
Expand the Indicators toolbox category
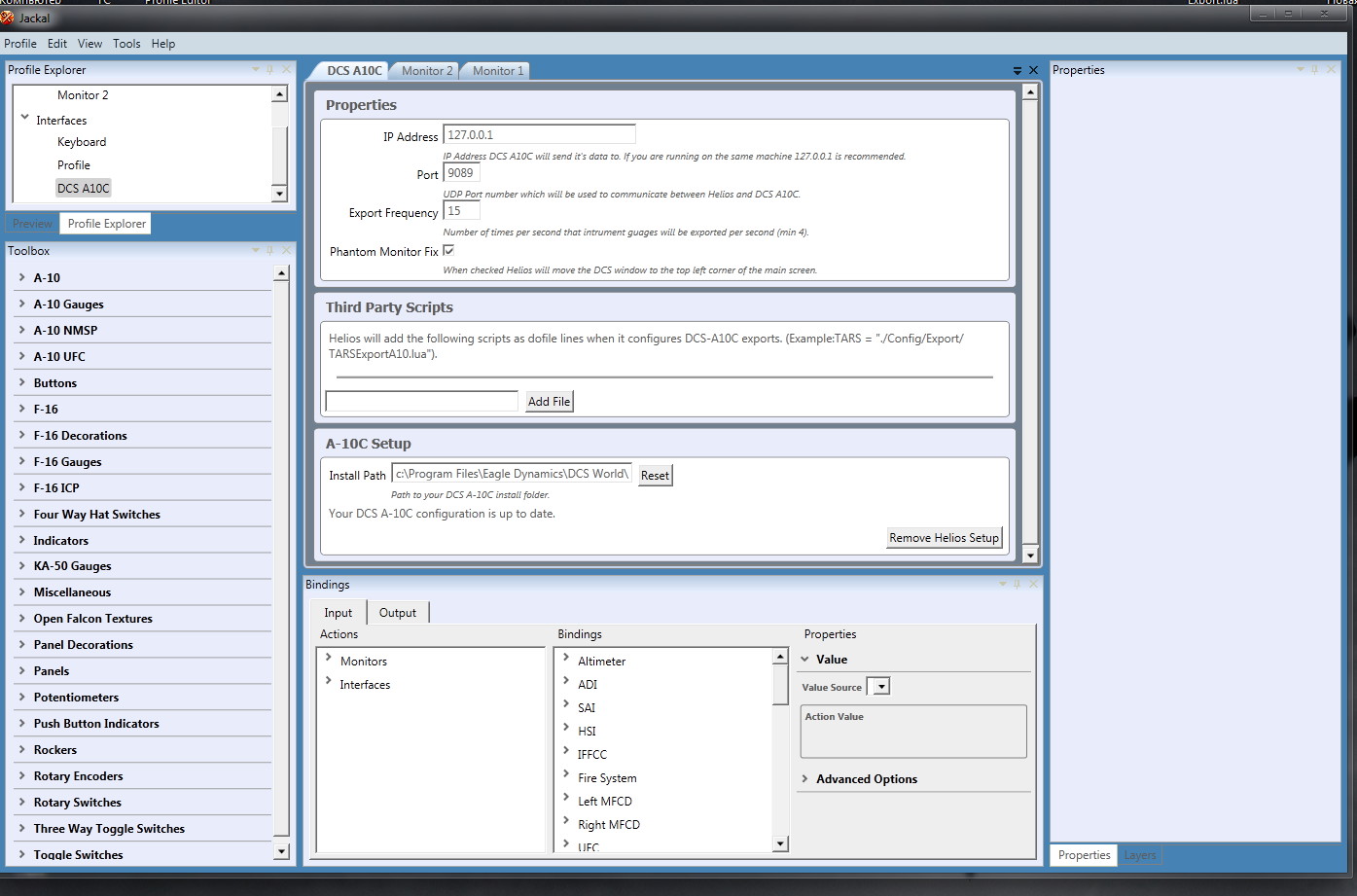21,540
